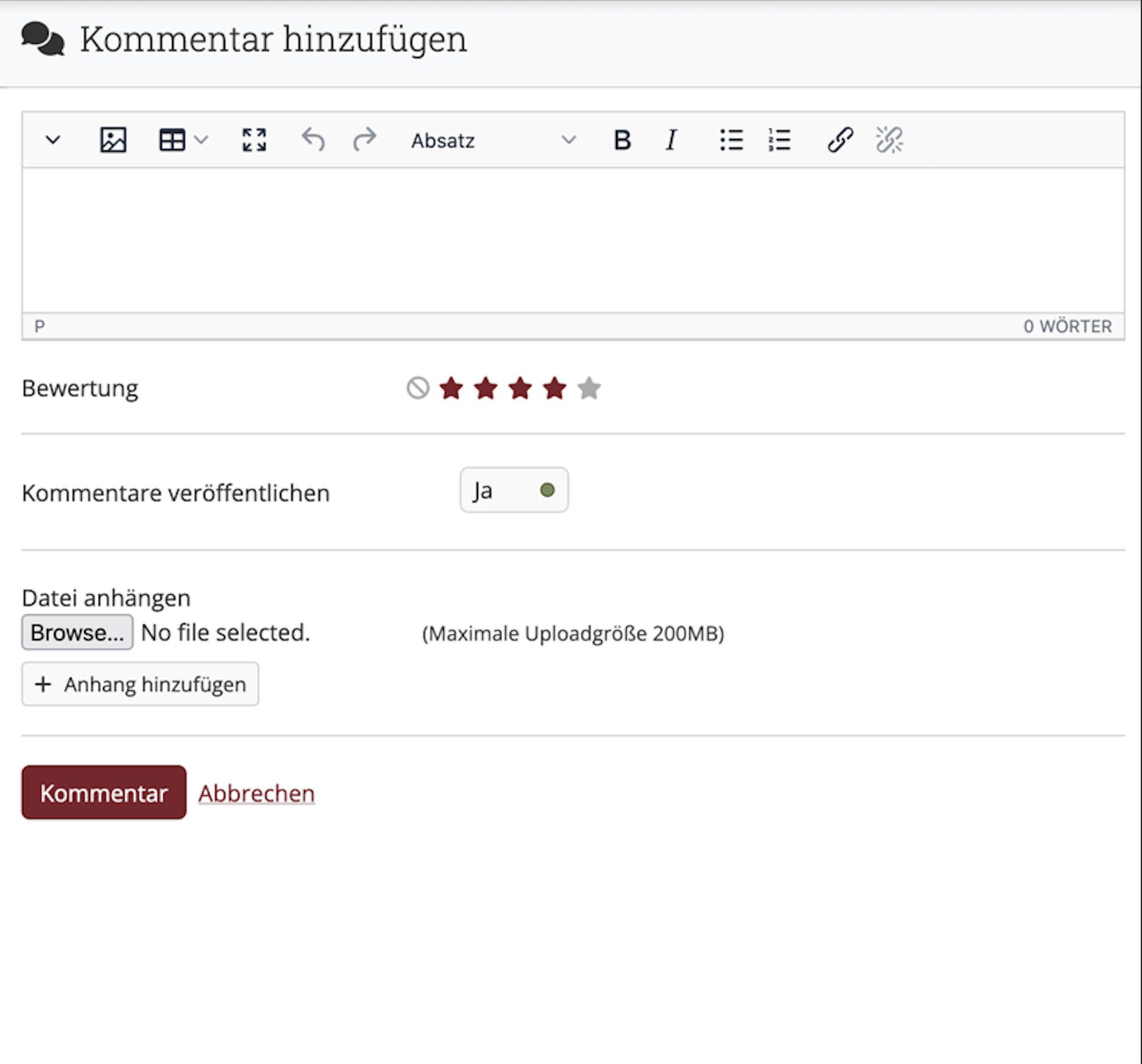The image size is (1142, 1064).
Task: Open the Absatz paragraph format dropdown
Action: pos(492,140)
